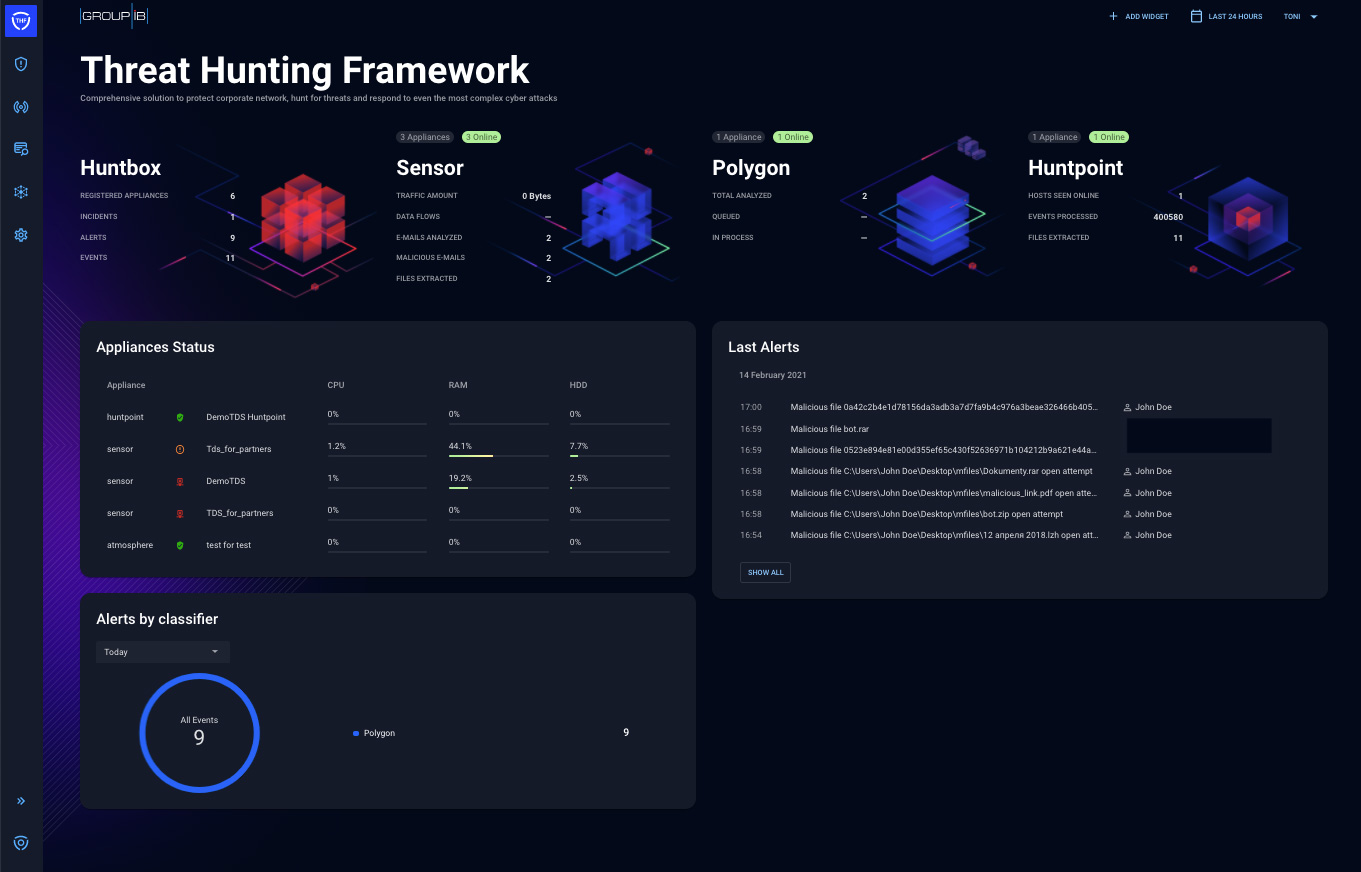Open the TONI user menu dropdown
This screenshot has height=872, width=1361.
pos(1301,17)
